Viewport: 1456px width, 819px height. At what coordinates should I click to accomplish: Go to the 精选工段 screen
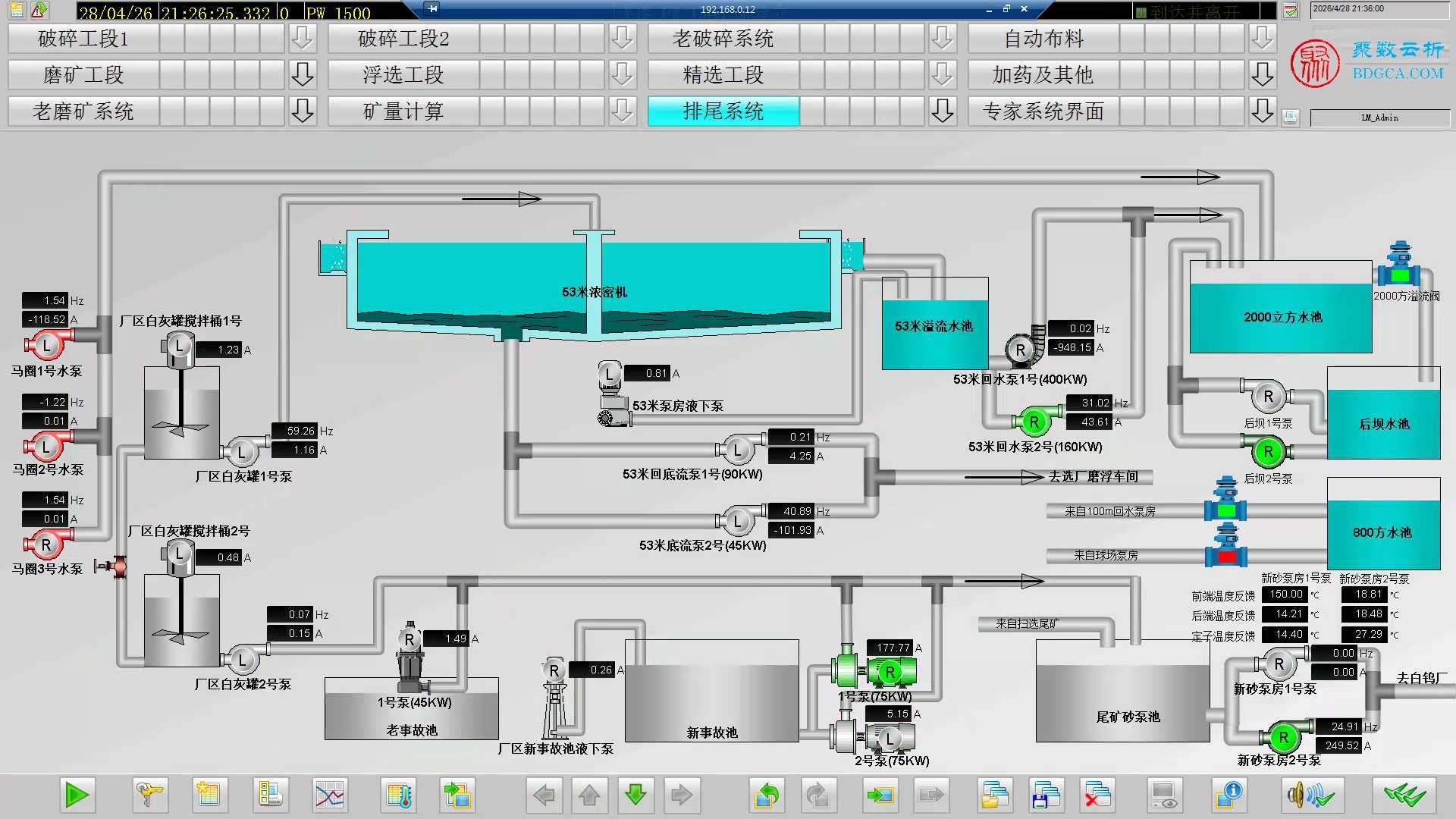[723, 74]
